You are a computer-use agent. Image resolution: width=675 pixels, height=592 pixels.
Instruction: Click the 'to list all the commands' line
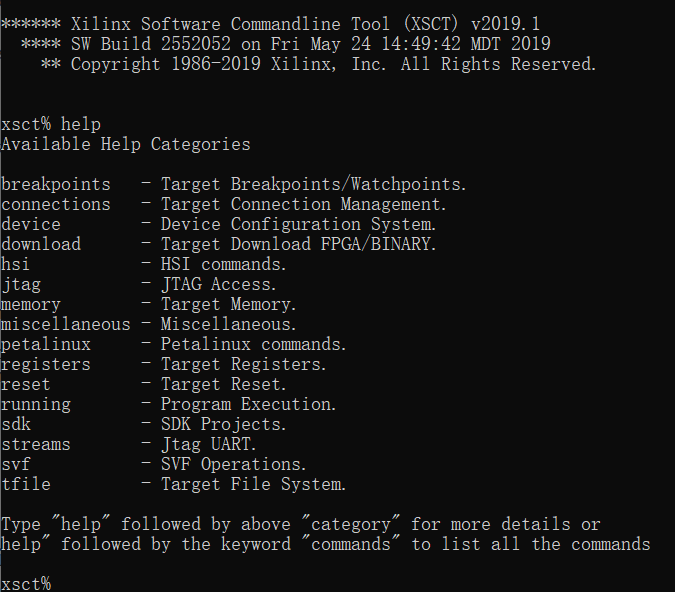pyautogui.click(x=326, y=544)
